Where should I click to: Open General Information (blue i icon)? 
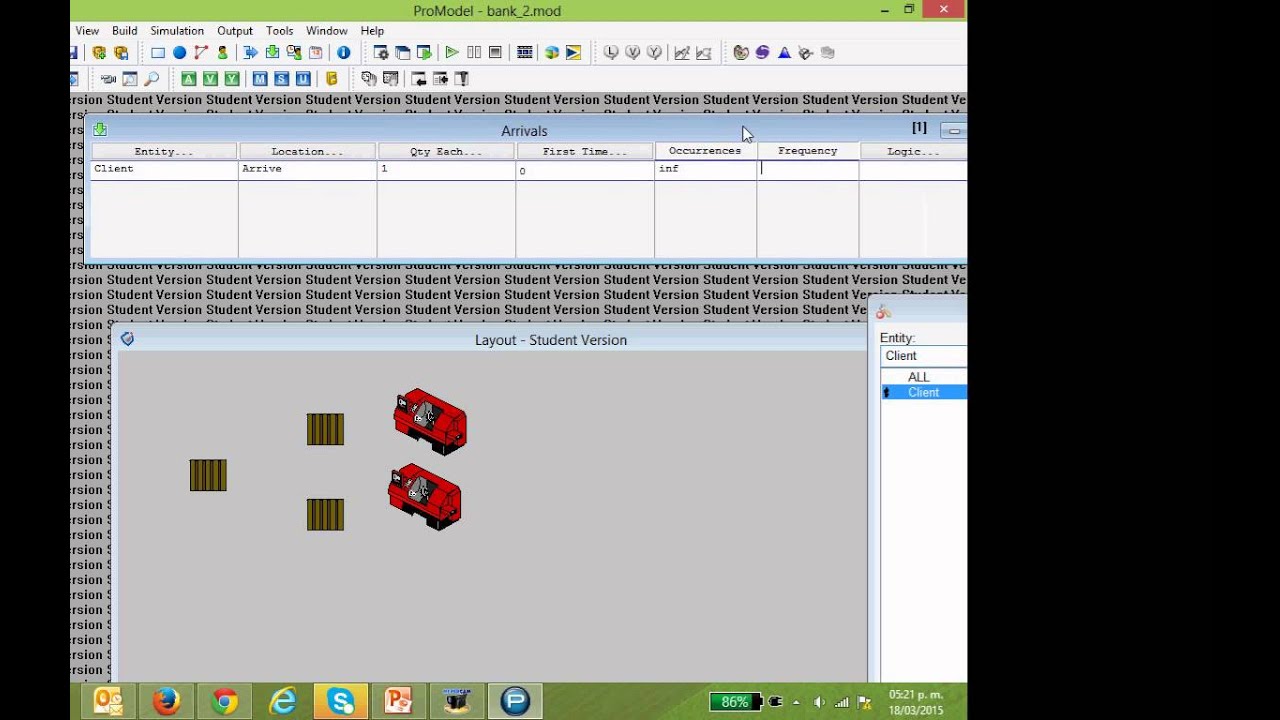tap(343, 53)
